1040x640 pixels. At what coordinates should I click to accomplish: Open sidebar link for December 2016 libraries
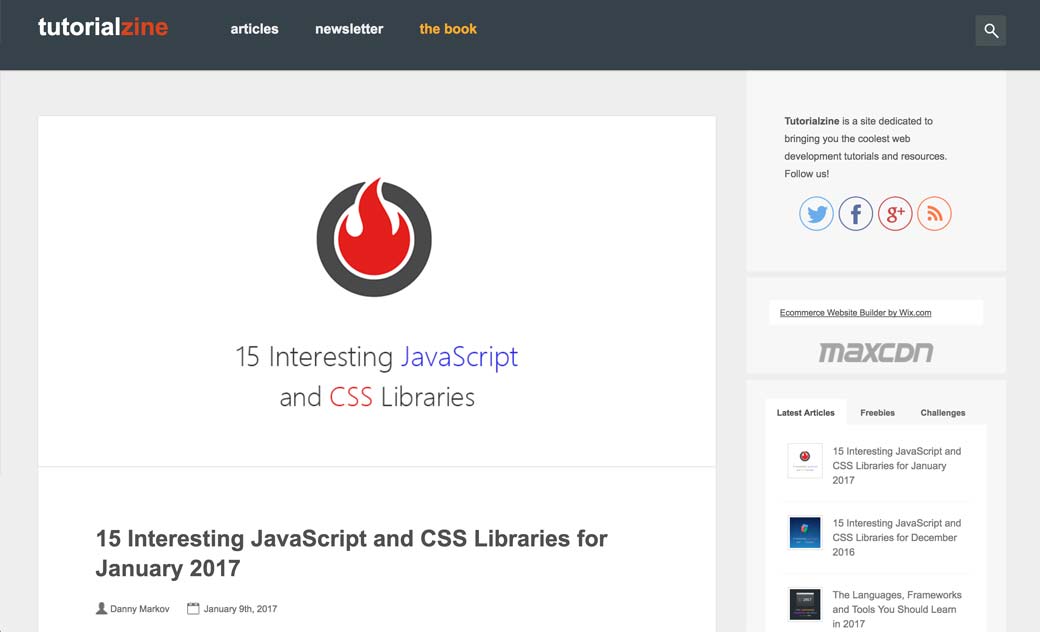(896, 537)
